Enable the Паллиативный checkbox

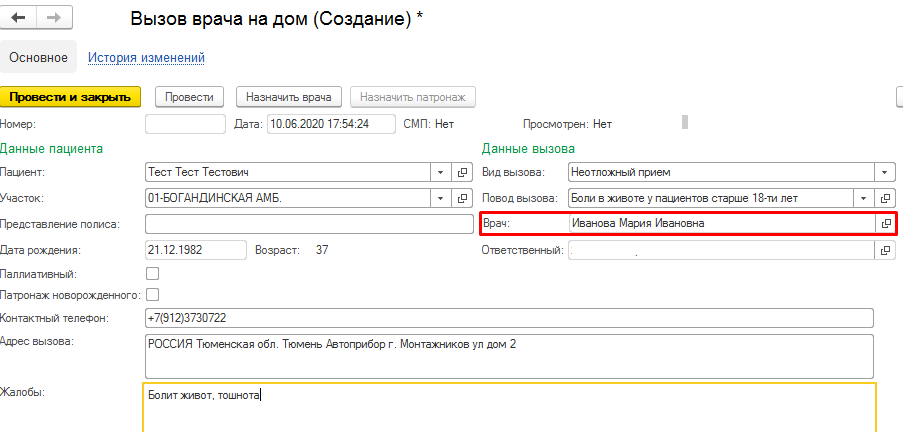153,273
